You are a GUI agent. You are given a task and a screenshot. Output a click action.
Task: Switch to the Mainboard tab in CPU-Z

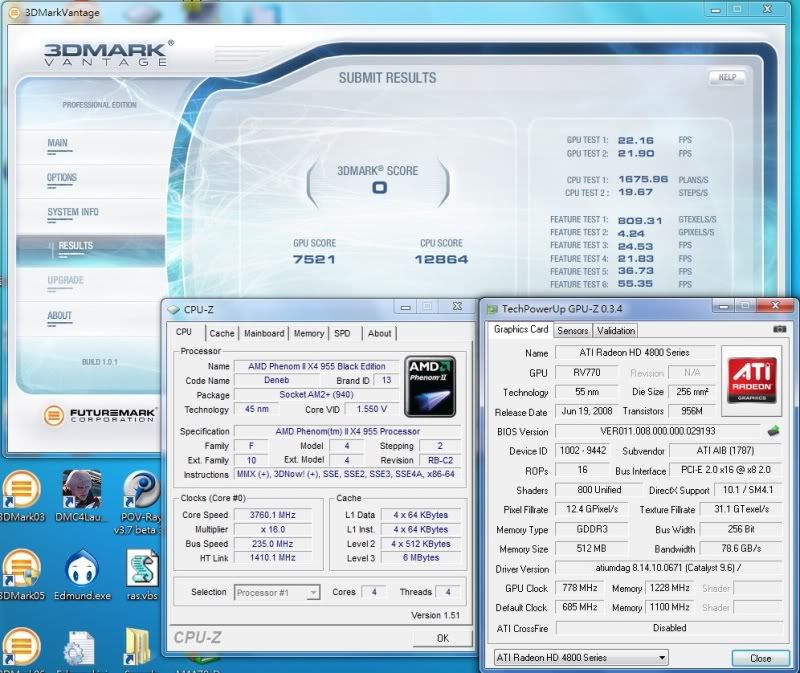[x=264, y=333]
